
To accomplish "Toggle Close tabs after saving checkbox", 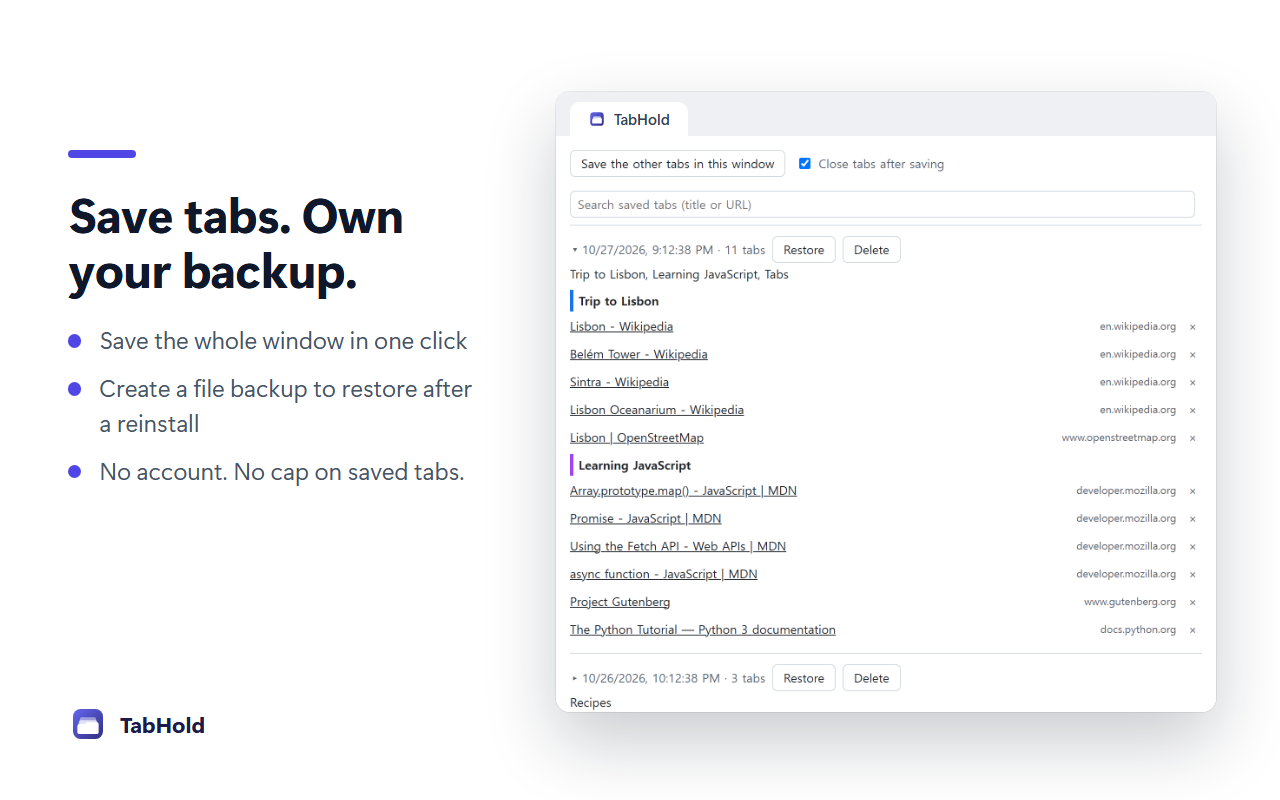I will click(x=805, y=164).
